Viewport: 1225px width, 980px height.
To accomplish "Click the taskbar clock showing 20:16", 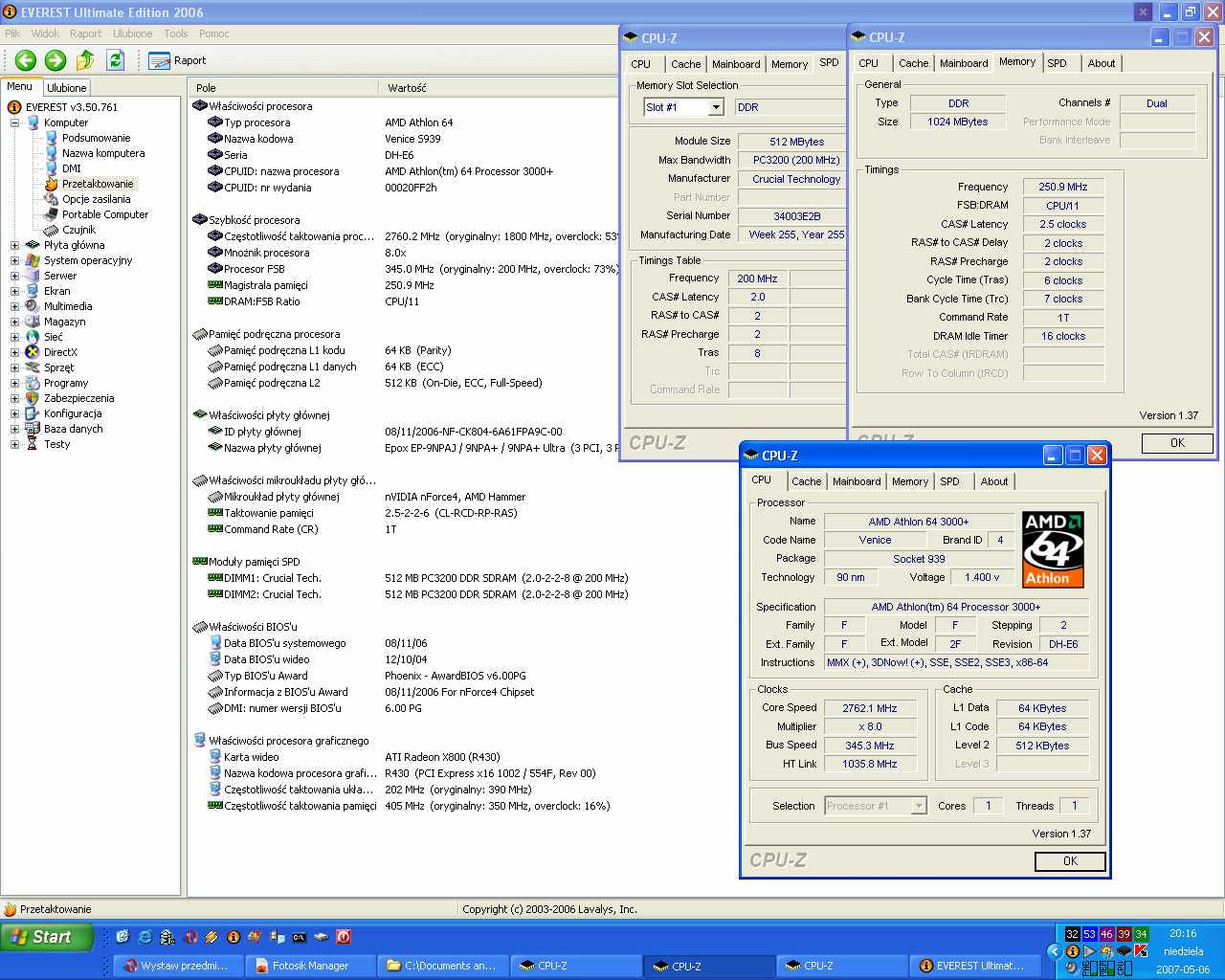I will click(x=1183, y=933).
